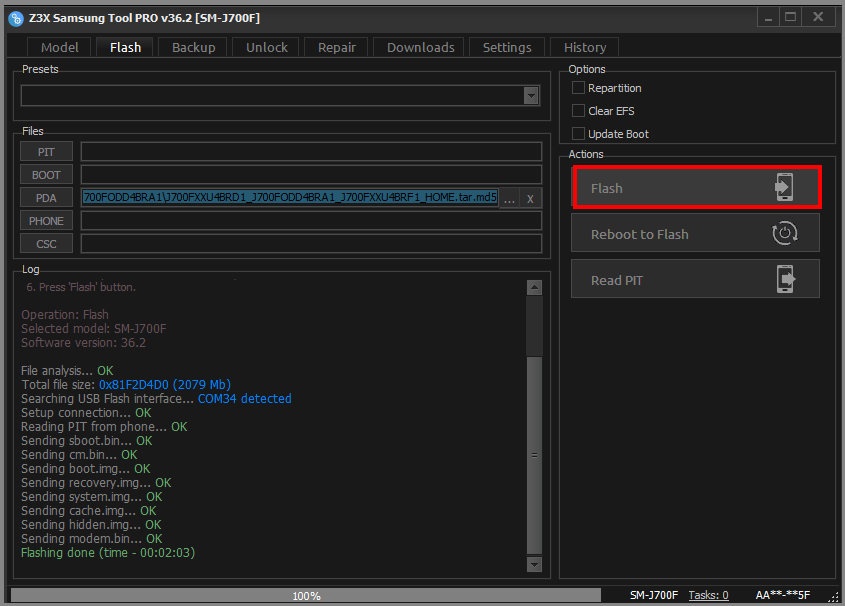Click the CSC file button
845x606 pixels.
(x=46, y=244)
